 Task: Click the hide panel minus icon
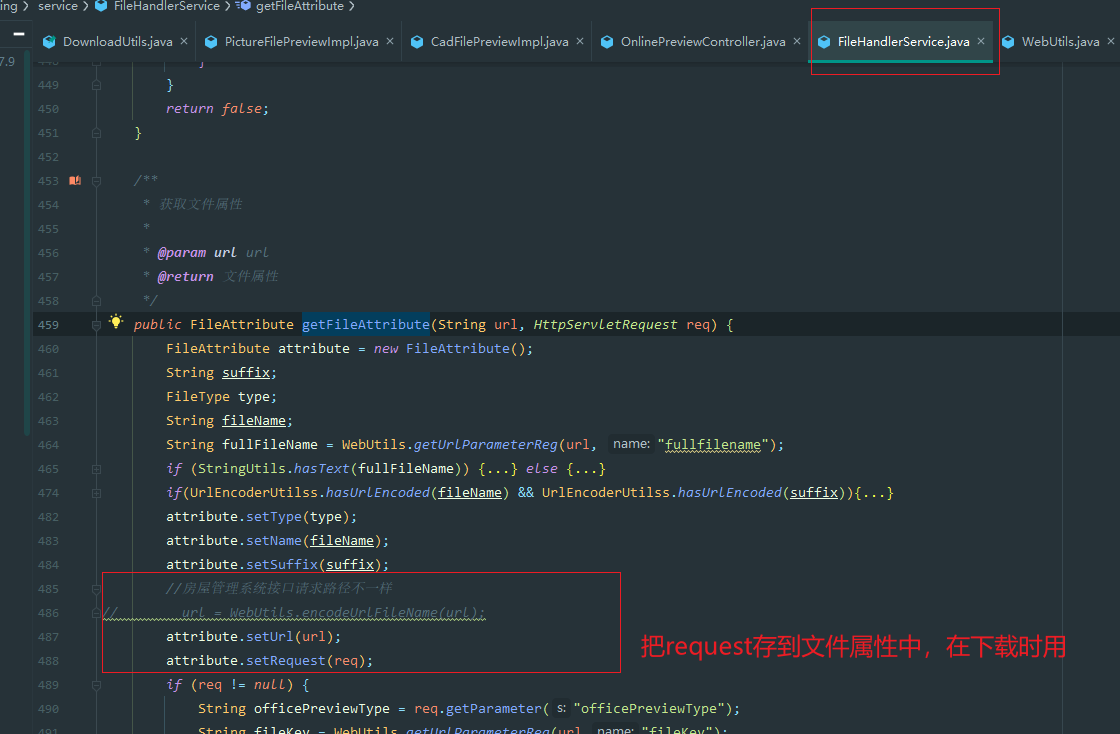tap(18, 33)
